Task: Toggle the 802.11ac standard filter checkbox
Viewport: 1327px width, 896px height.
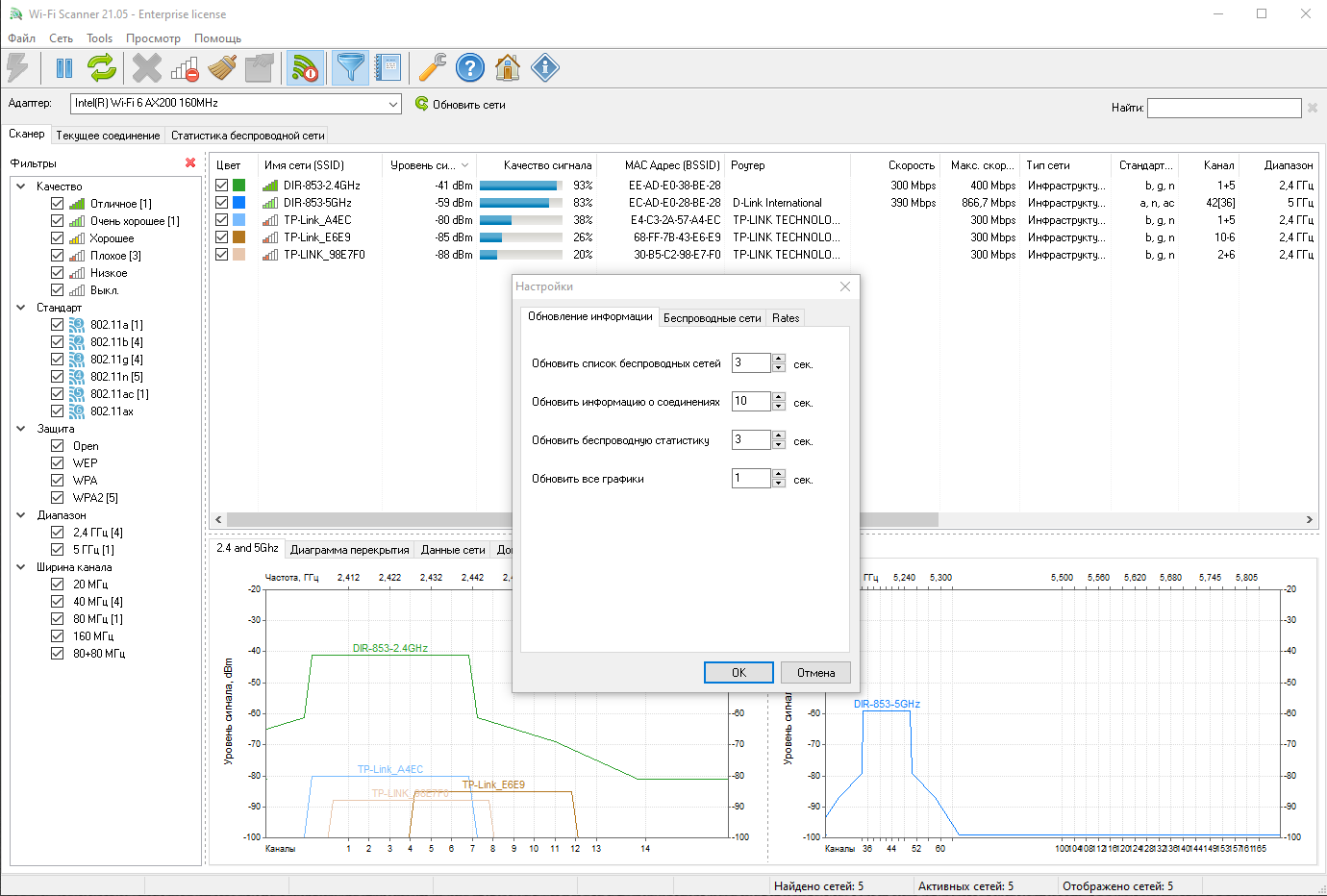Action: (58, 394)
